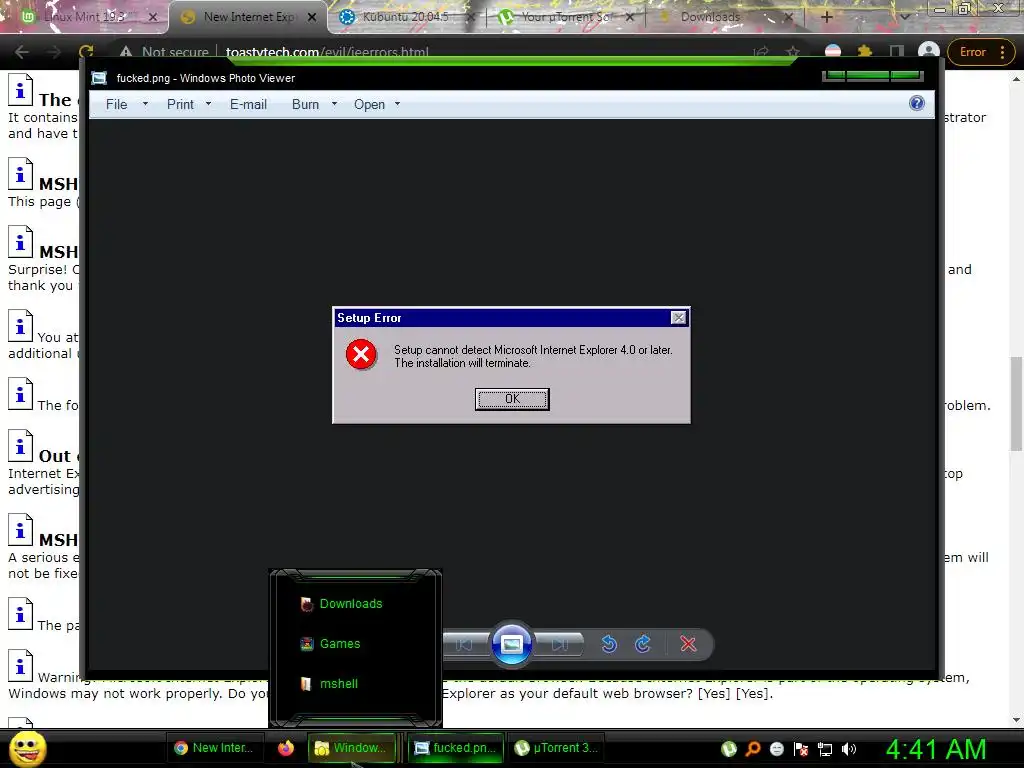
Task: Rotate image clockwise
Action: (x=643, y=645)
